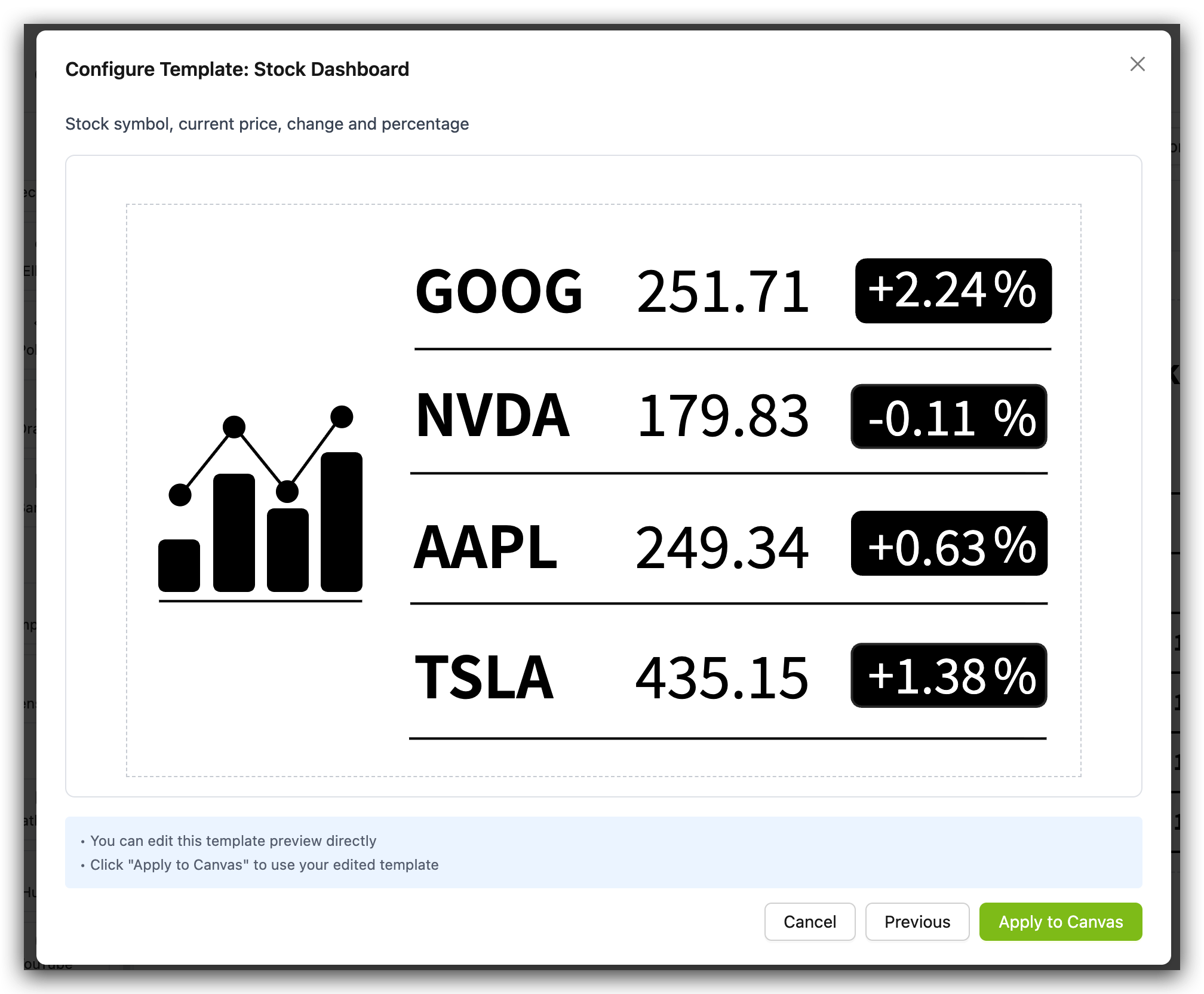Screen dimensions: 1204x994
Task: Click the +0.63% change badge
Action: click(949, 544)
